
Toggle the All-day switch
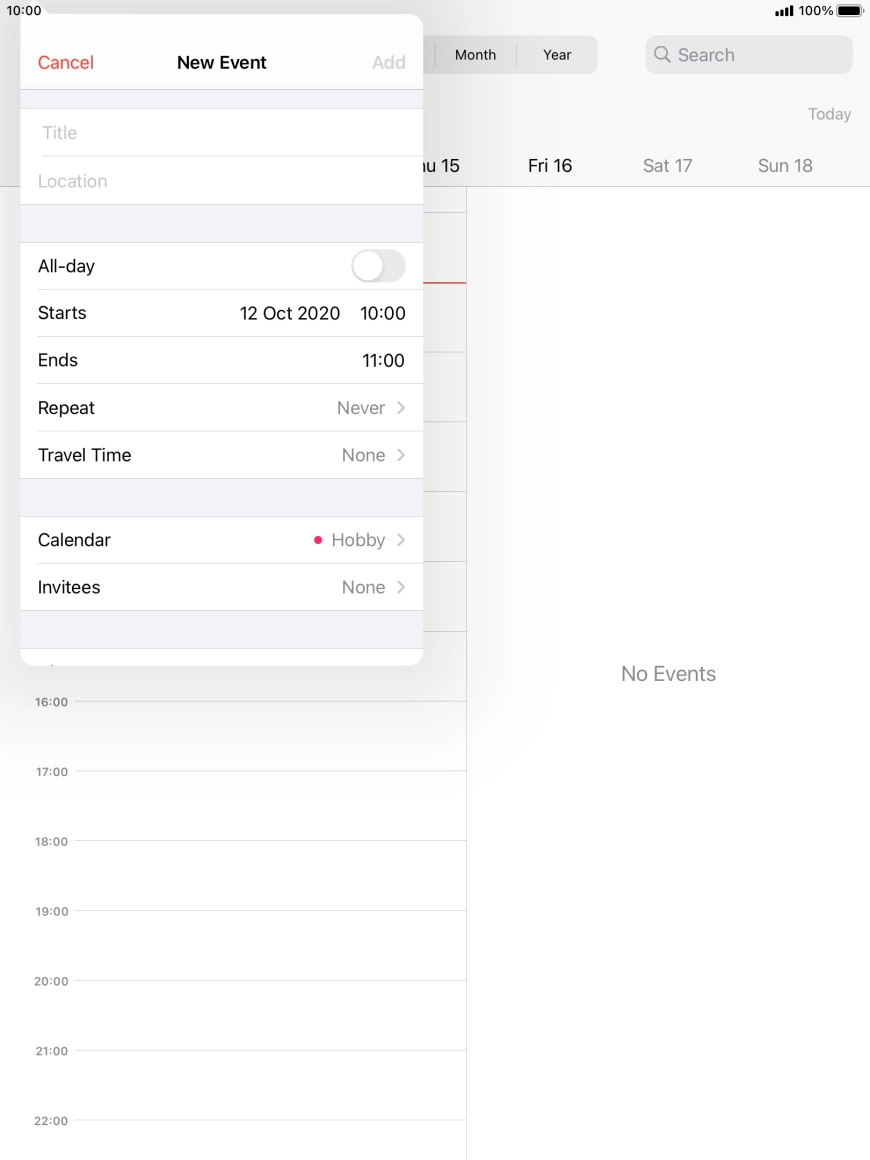(378, 266)
